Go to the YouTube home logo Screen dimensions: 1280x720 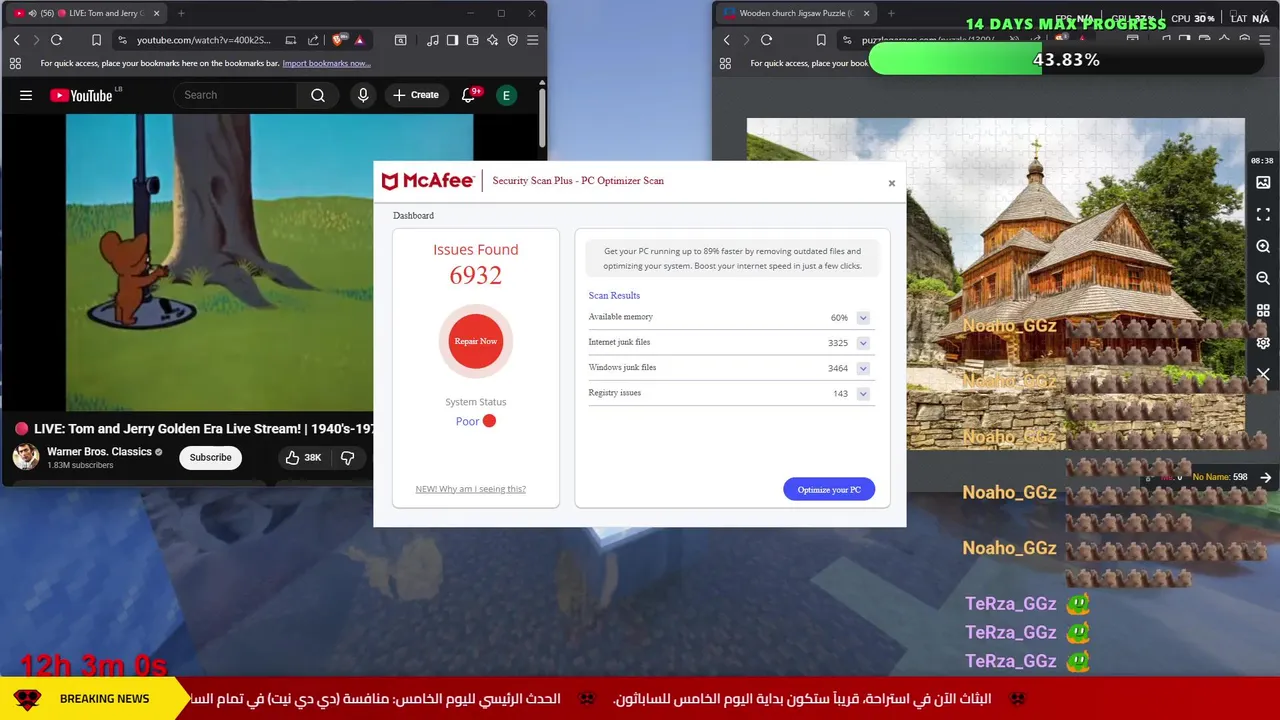coord(81,95)
